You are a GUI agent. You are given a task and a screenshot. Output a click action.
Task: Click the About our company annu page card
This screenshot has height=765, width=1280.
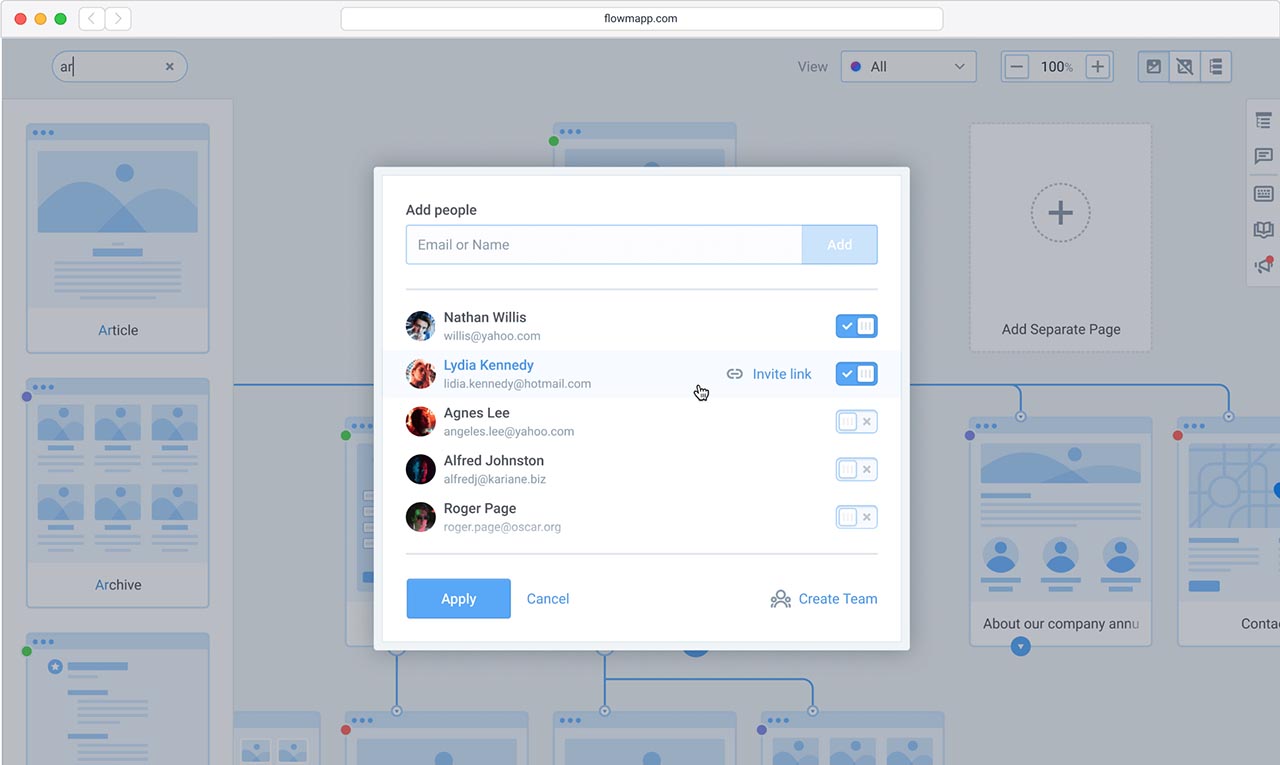pyautogui.click(x=1061, y=532)
